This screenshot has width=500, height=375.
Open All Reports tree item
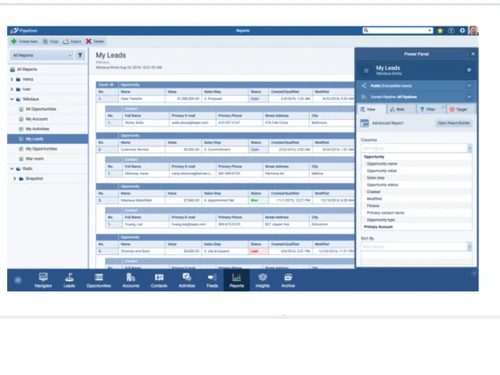click(x=27, y=69)
